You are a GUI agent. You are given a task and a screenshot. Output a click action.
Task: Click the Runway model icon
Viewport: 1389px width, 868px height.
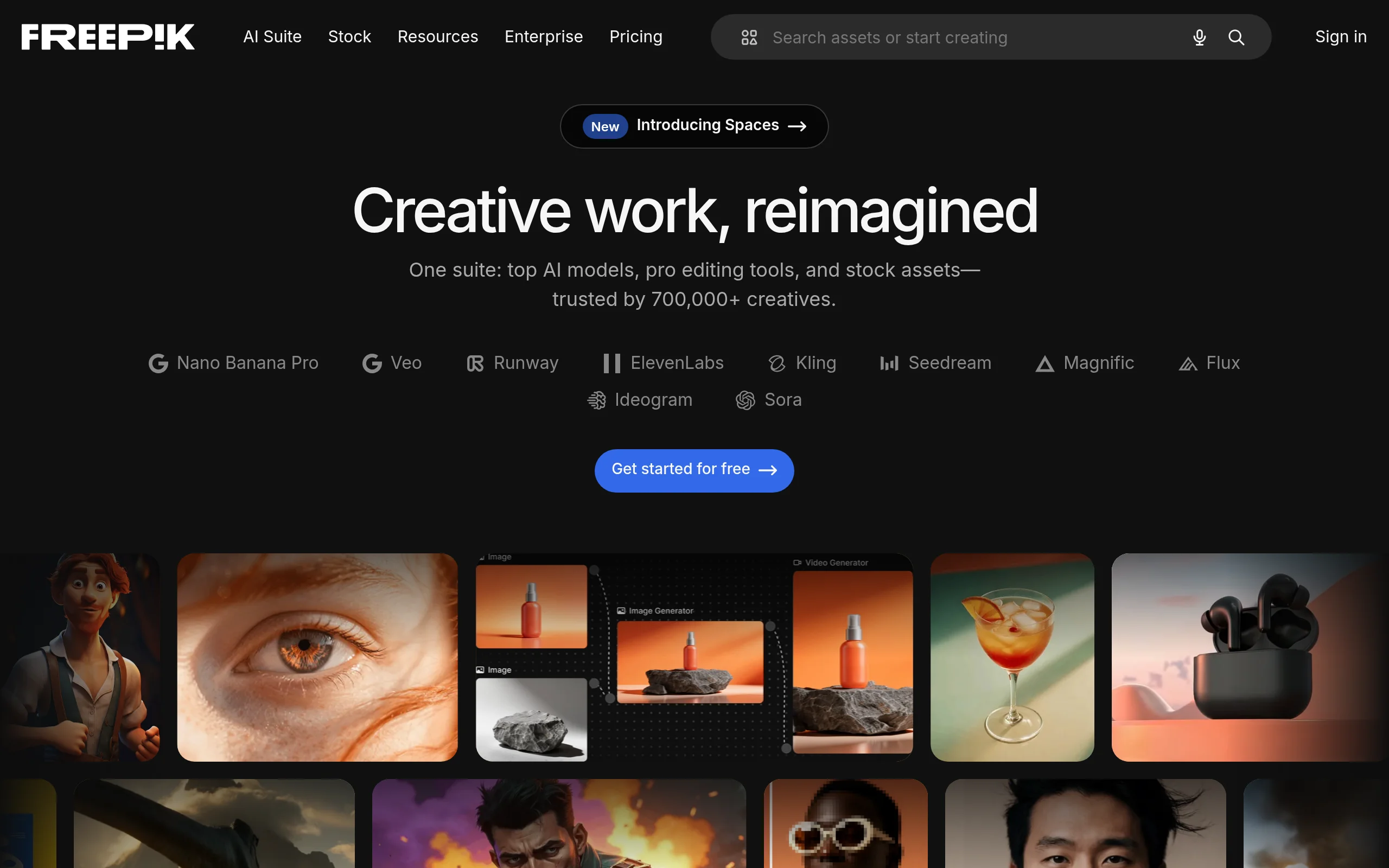[474, 363]
